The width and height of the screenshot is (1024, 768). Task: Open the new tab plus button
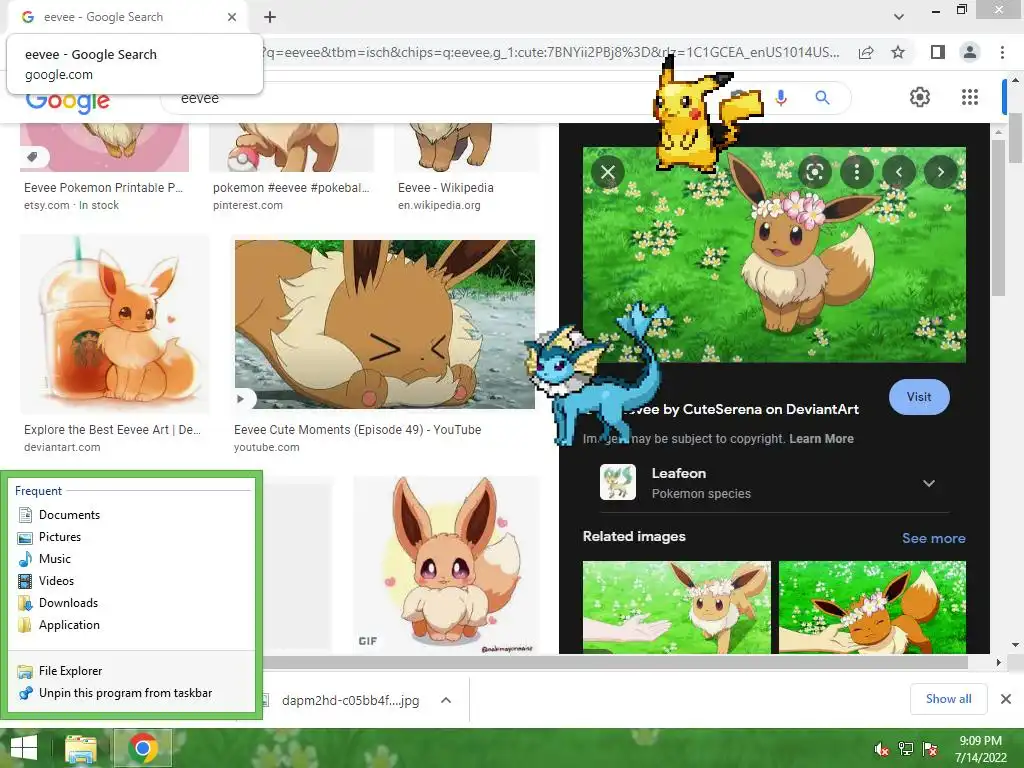click(270, 17)
